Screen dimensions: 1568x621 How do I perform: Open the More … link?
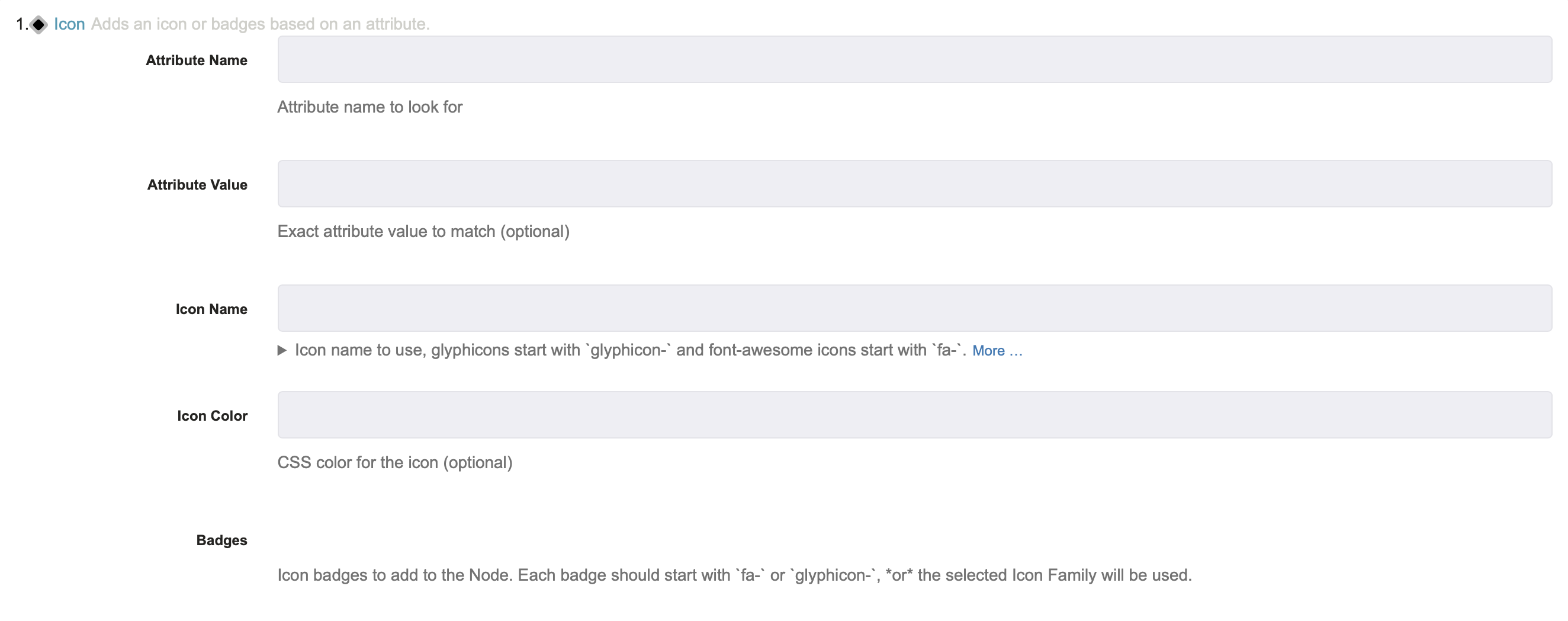997,351
